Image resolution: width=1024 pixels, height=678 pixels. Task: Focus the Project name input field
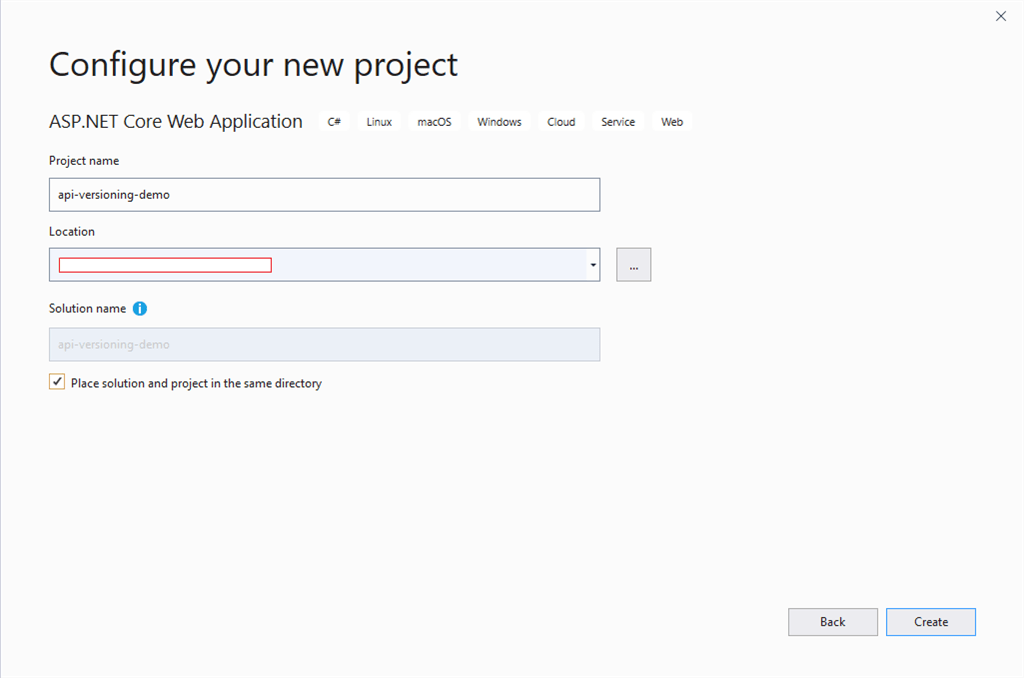pos(325,195)
